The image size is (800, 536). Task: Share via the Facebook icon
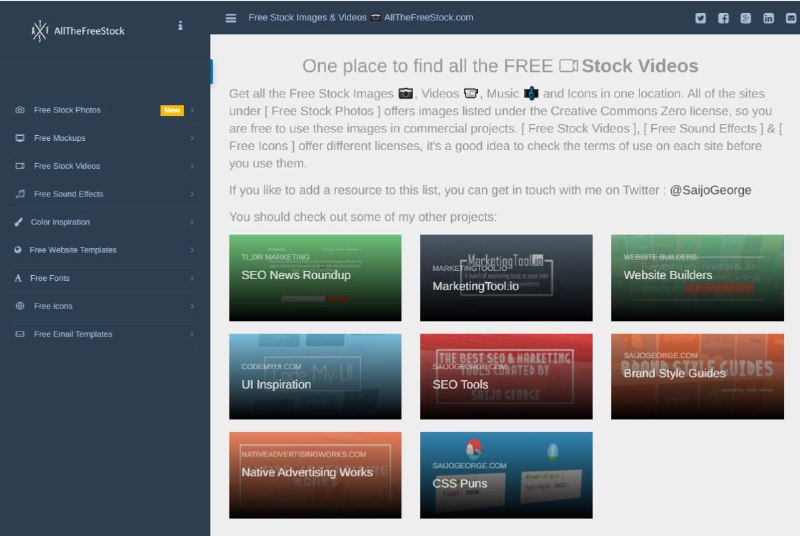723,18
